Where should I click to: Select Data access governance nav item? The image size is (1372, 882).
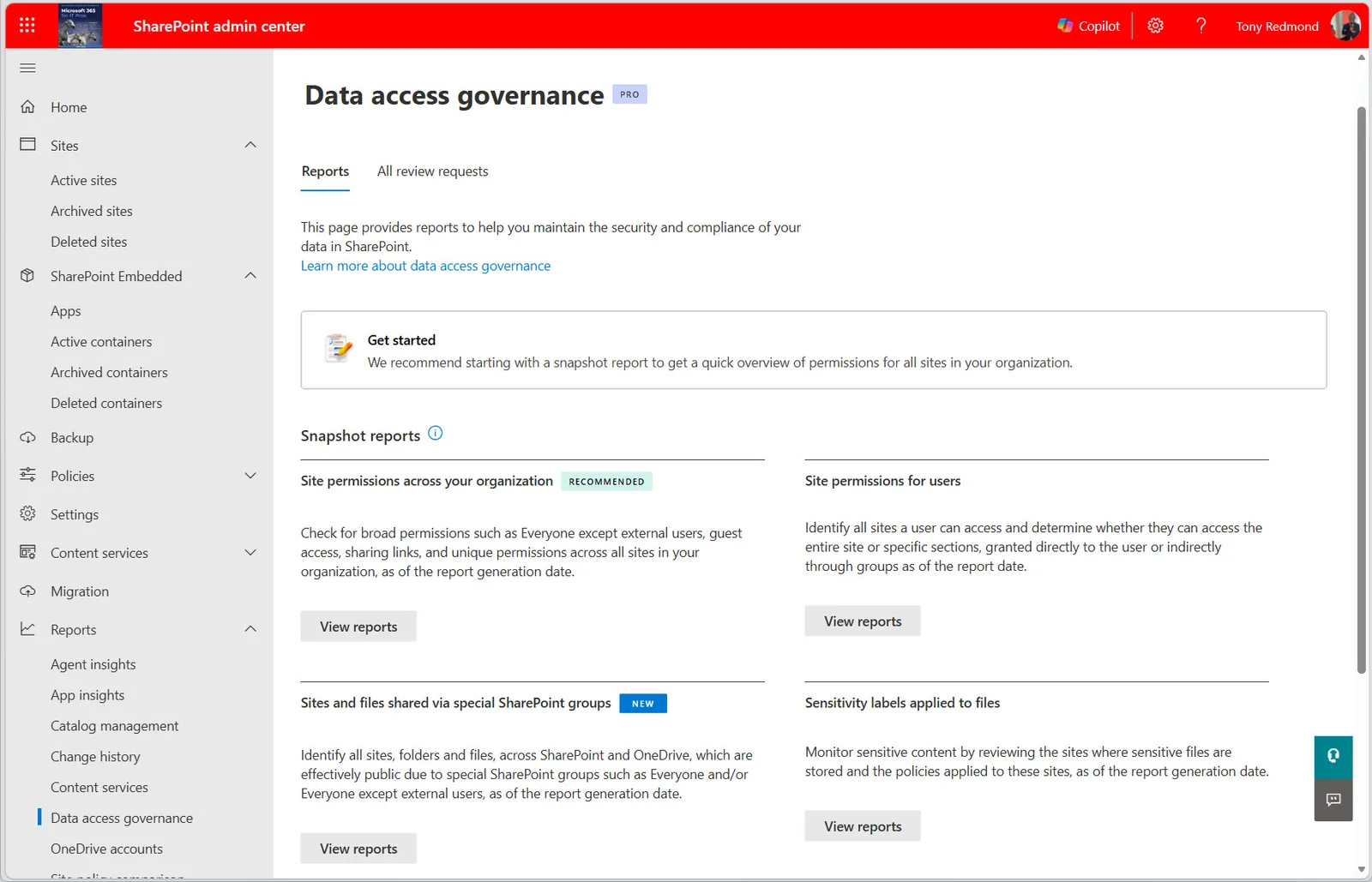click(x=122, y=818)
